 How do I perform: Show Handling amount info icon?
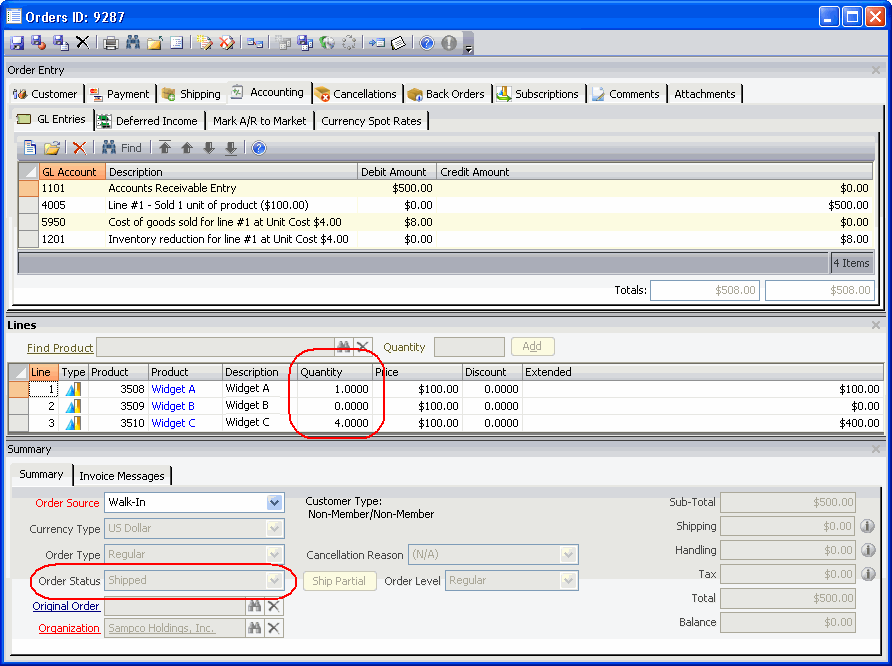868,550
